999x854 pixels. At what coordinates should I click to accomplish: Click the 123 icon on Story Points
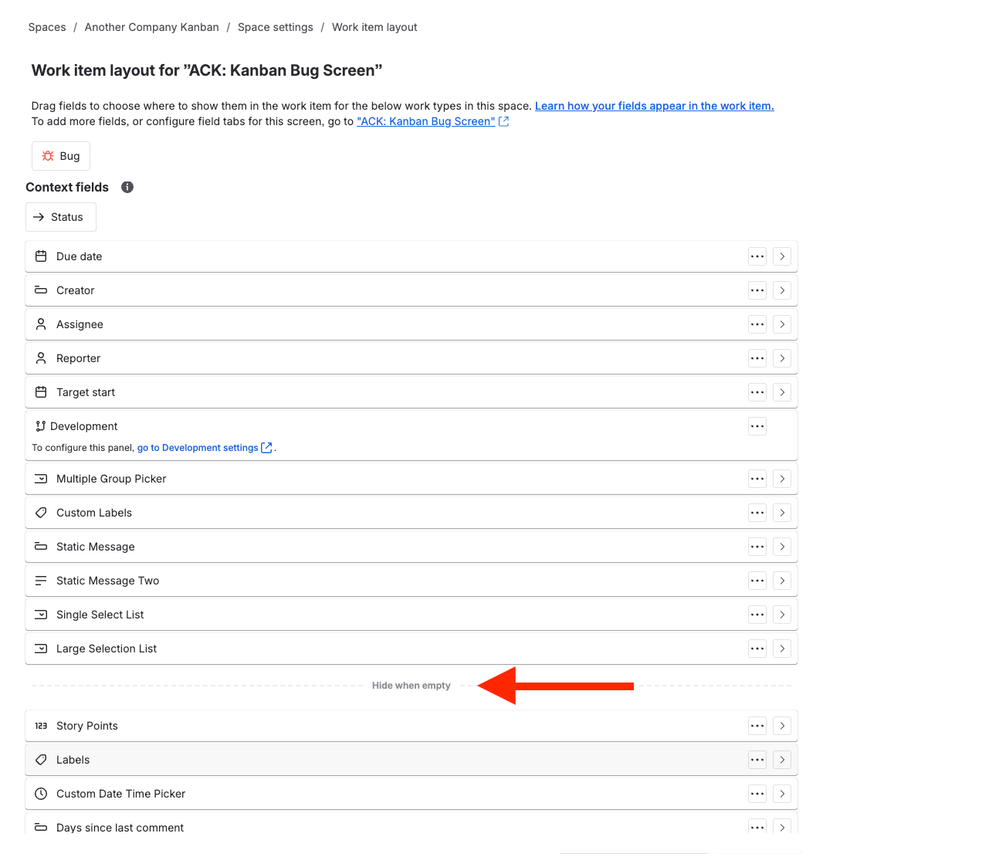point(41,725)
